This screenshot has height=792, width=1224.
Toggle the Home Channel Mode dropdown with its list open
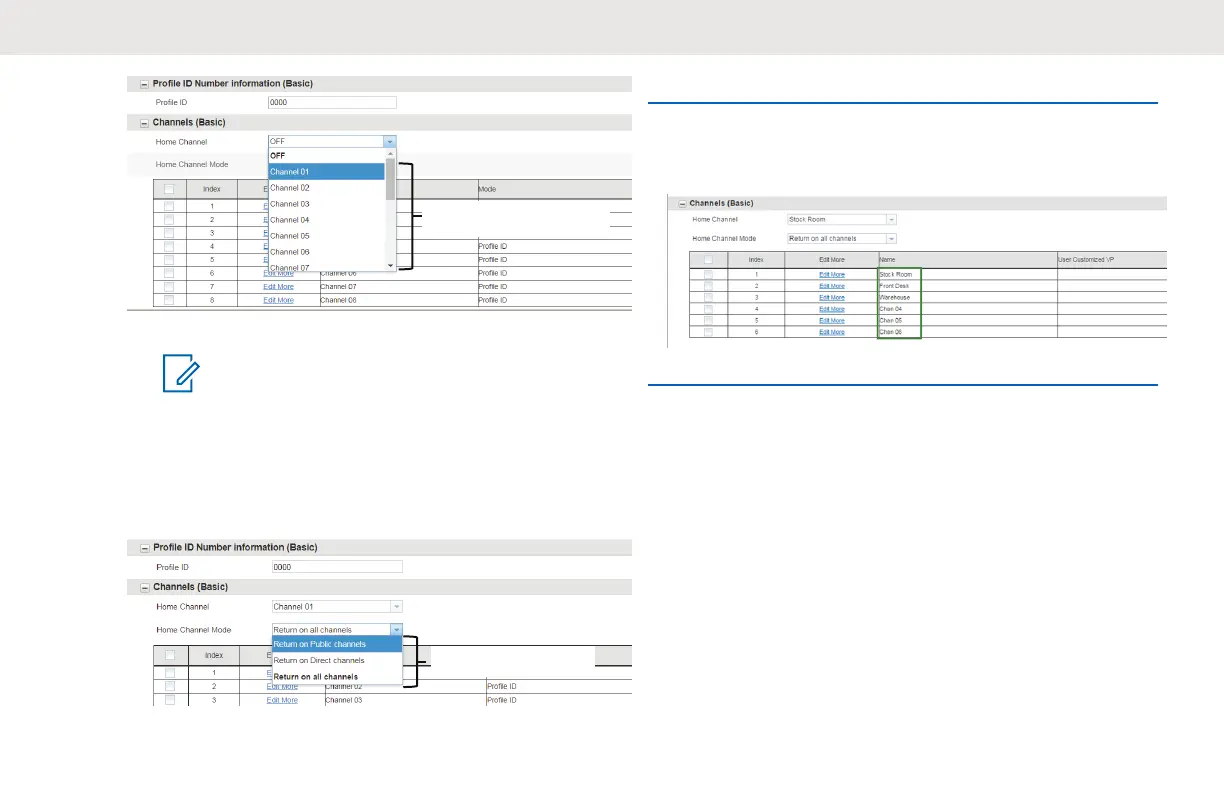(x=337, y=630)
